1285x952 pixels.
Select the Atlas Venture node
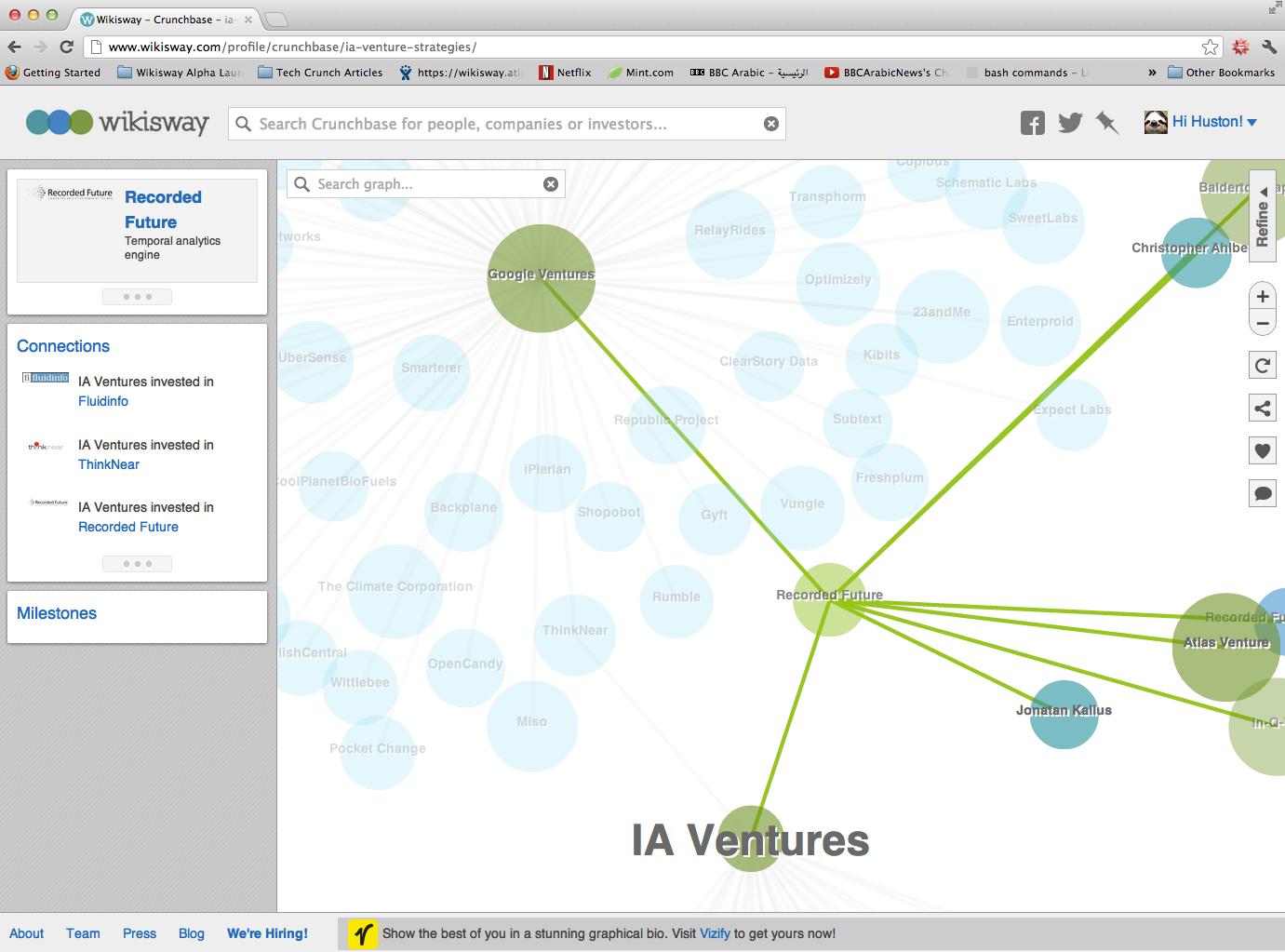(1226, 647)
